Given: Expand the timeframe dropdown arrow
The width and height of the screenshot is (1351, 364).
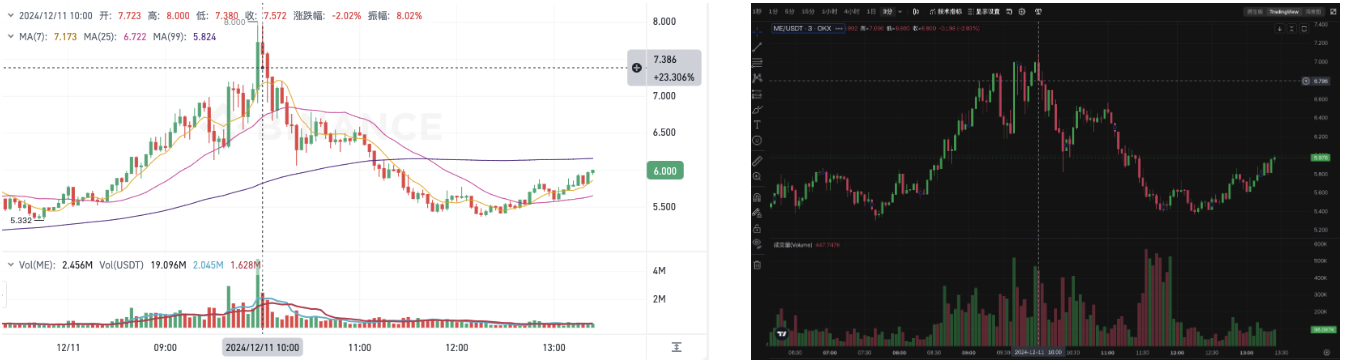Looking at the screenshot, I should [x=900, y=11].
